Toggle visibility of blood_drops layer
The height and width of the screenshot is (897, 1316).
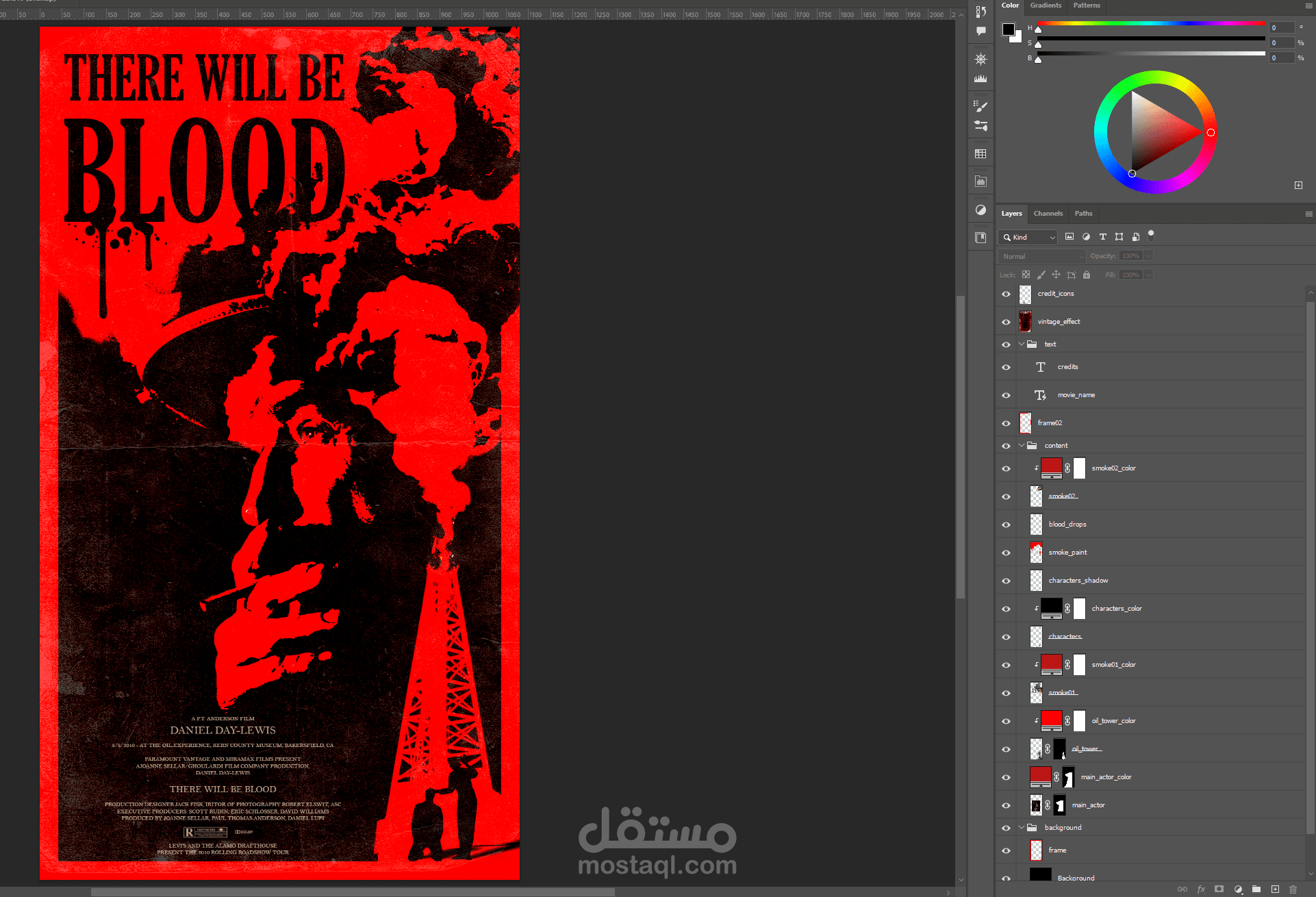[1006, 525]
